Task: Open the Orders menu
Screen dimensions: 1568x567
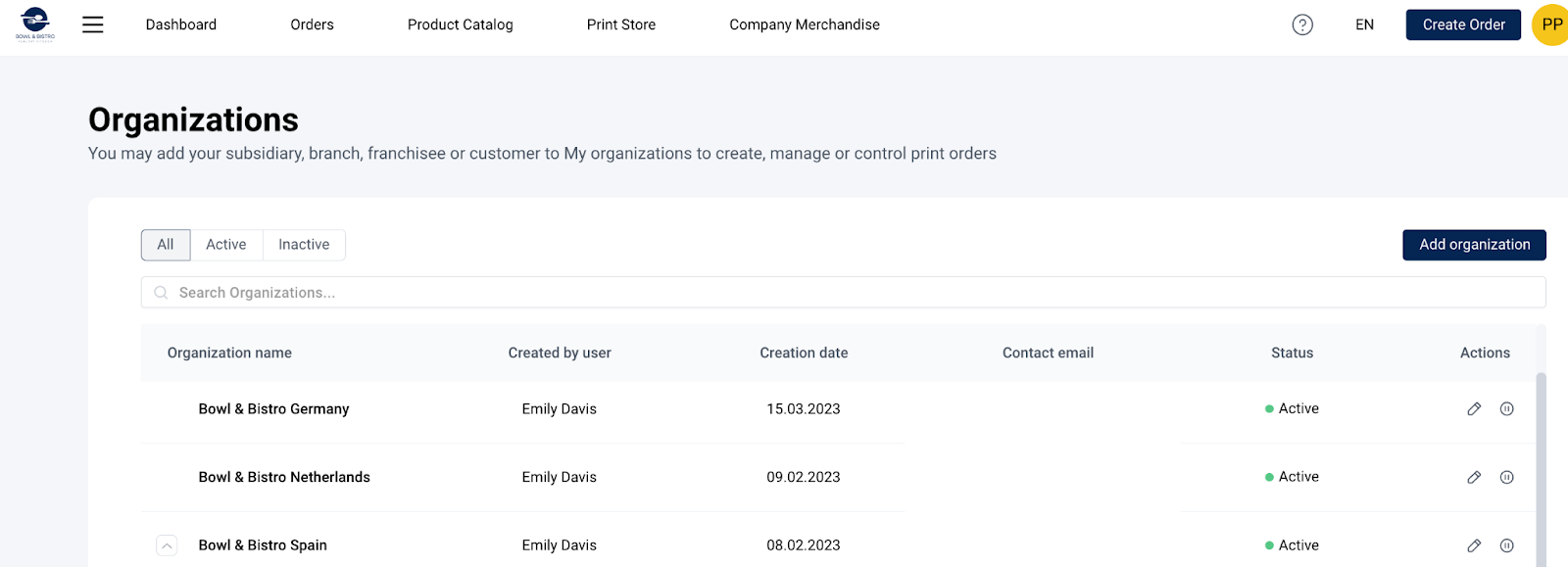Action: click(x=312, y=24)
